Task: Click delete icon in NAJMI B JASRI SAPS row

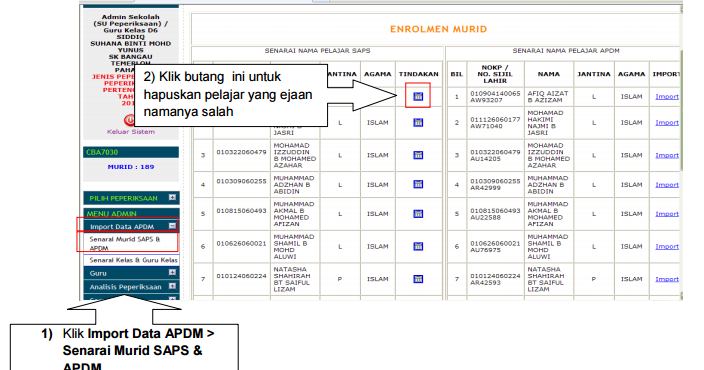Action: coord(418,122)
